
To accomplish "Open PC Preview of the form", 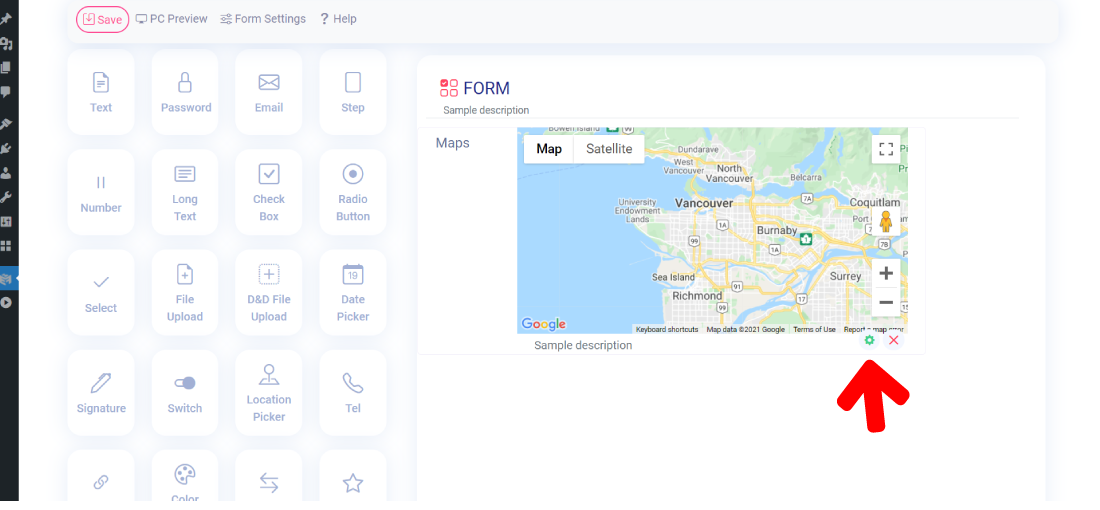I will tap(171, 19).
